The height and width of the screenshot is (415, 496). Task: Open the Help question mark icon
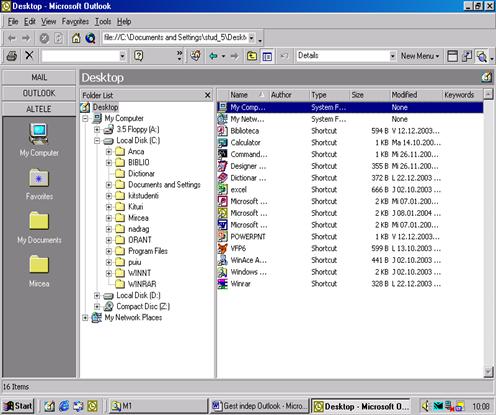(138, 56)
